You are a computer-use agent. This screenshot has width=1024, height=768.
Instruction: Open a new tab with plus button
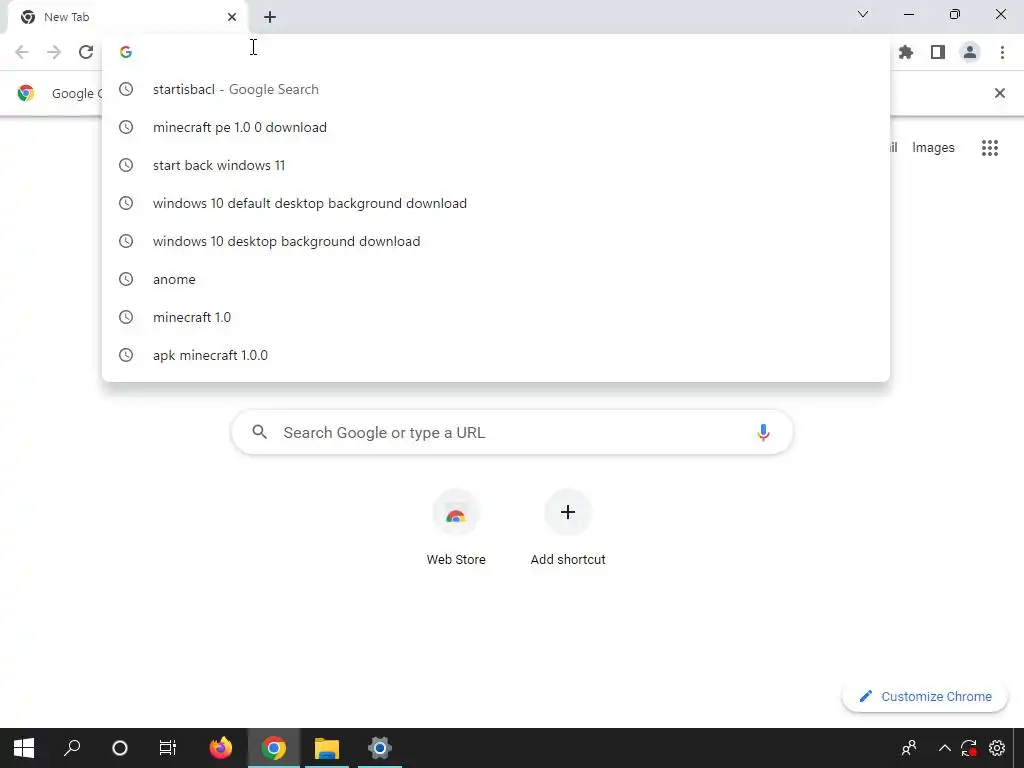(x=270, y=17)
